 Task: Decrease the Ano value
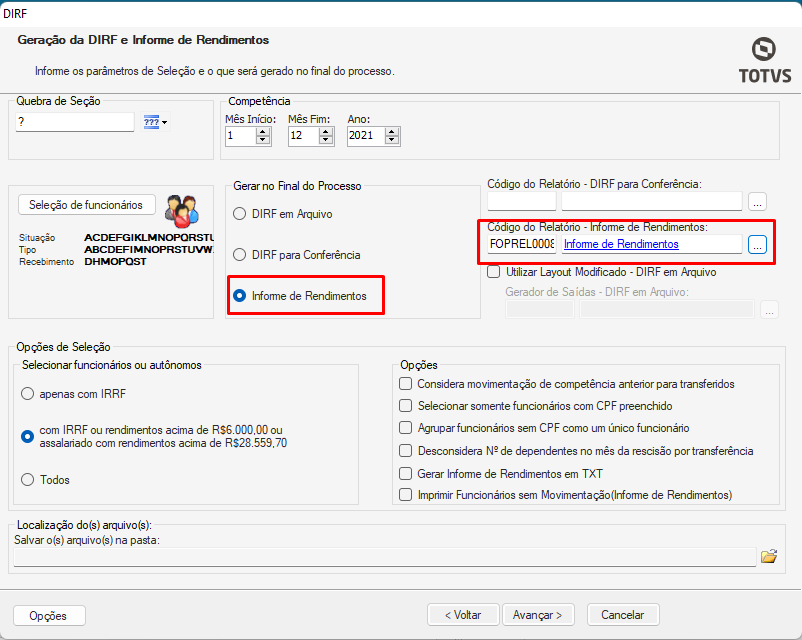pyautogui.click(x=392, y=140)
